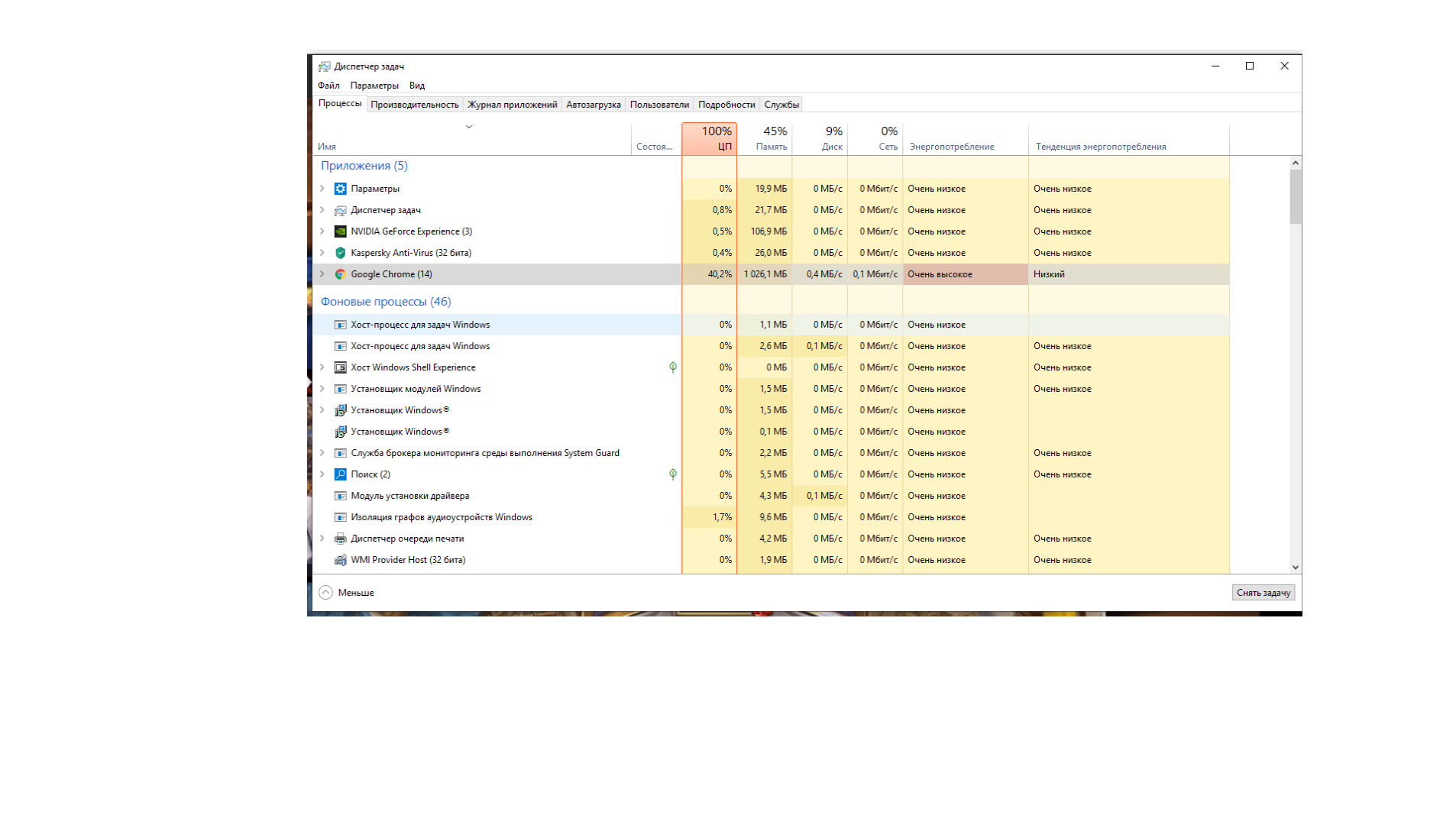Expand Установщик модулей Windows group
1456x825 pixels.
[x=322, y=389]
